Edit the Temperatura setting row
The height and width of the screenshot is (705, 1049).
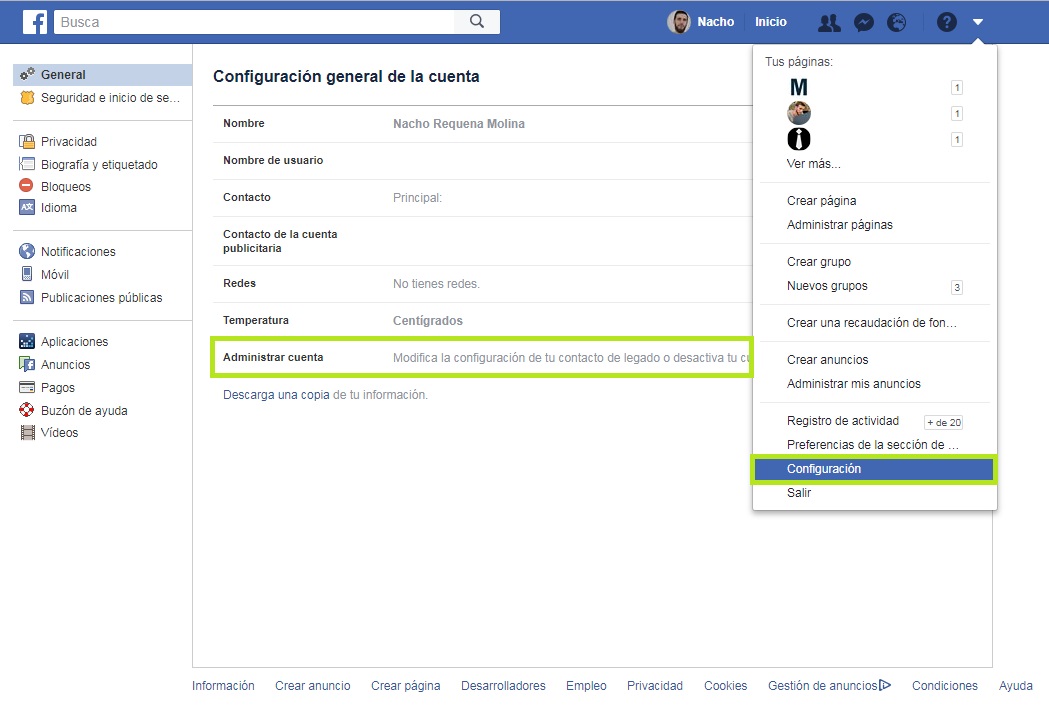480,321
